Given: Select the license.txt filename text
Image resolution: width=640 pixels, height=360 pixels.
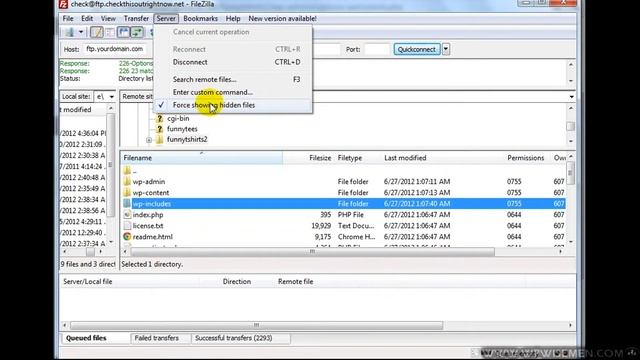Looking at the screenshot, I should pyautogui.click(x=148, y=226).
